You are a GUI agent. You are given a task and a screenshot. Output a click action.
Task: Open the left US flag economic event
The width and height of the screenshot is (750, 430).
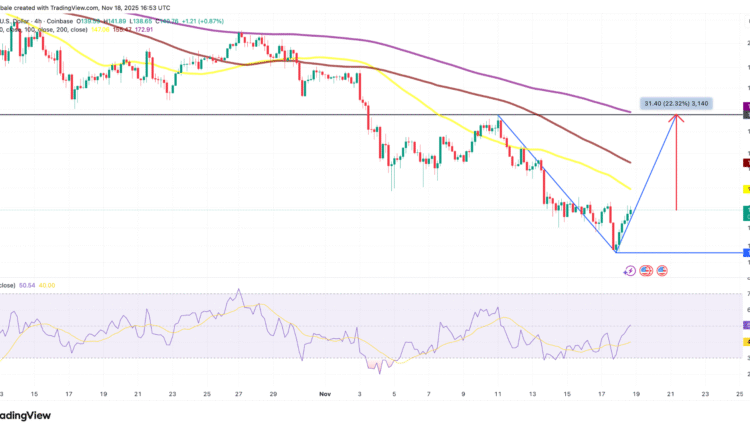[x=646, y=270]
